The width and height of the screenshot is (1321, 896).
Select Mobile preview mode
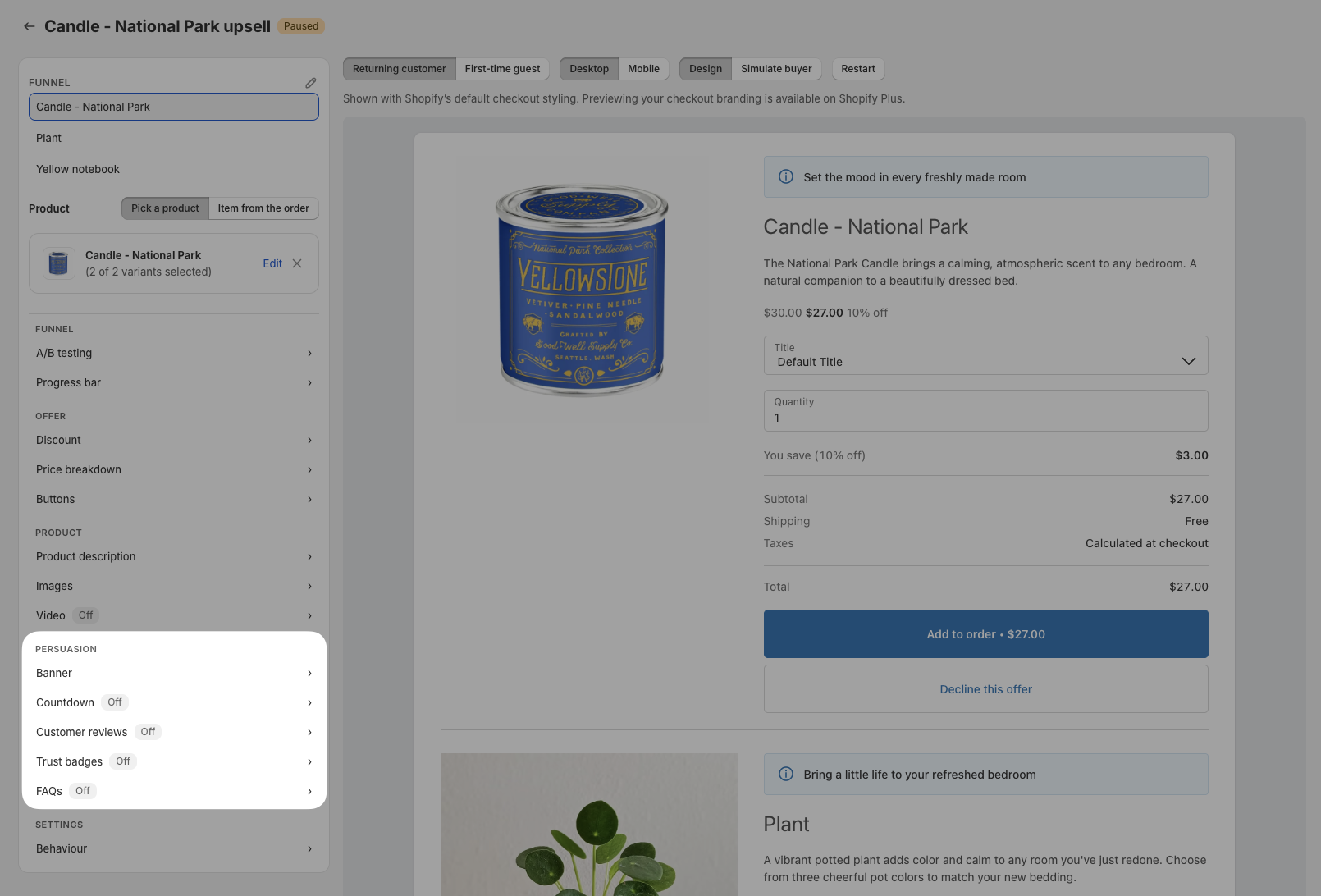[x=643, y=69]
